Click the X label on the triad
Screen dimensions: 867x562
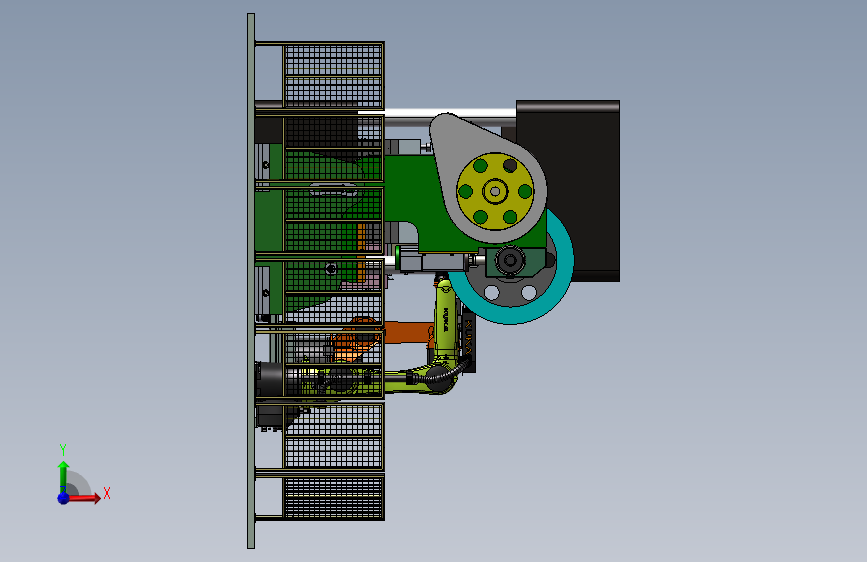pos(107,493)
